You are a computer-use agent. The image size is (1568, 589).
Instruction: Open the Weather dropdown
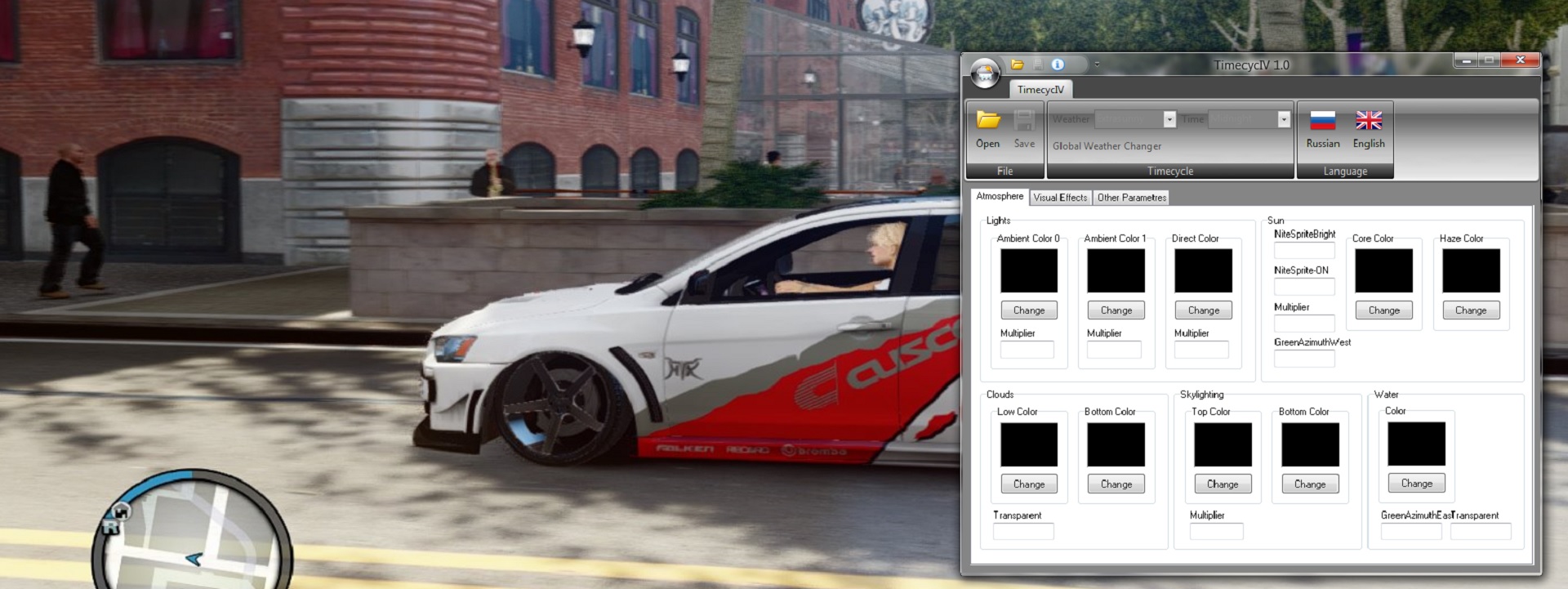(x=1169, y=119)
